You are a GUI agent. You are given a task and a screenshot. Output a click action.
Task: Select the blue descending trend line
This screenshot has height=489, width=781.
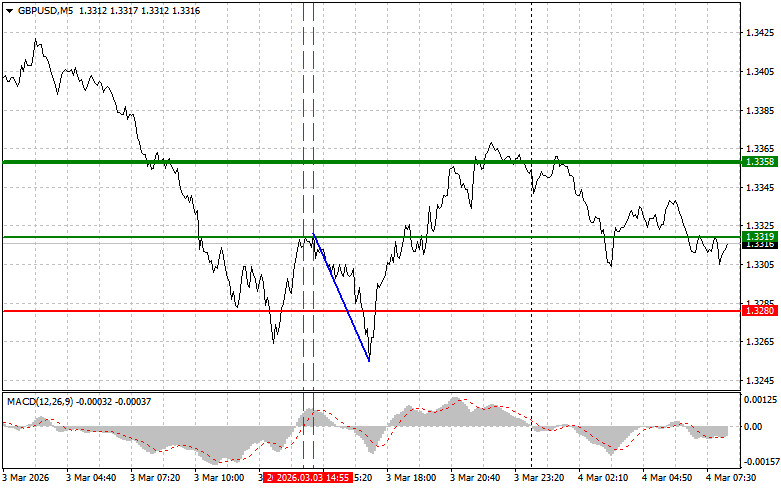tap(342, 297)
